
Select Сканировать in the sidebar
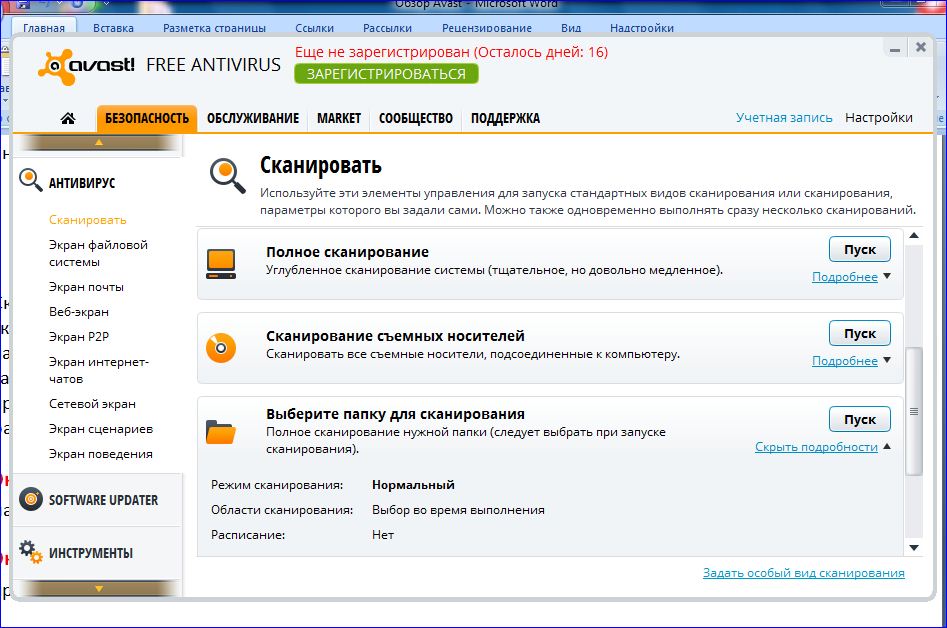click(88, 220)
